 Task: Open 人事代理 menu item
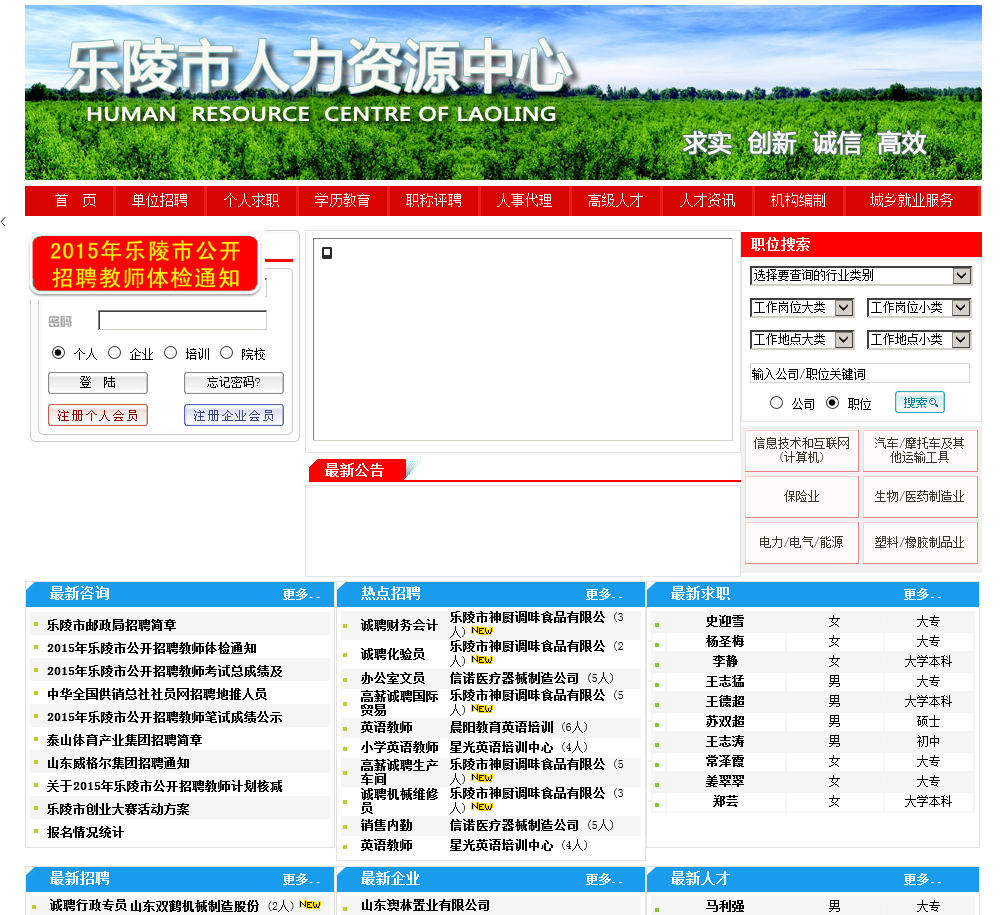click(525, 201)
